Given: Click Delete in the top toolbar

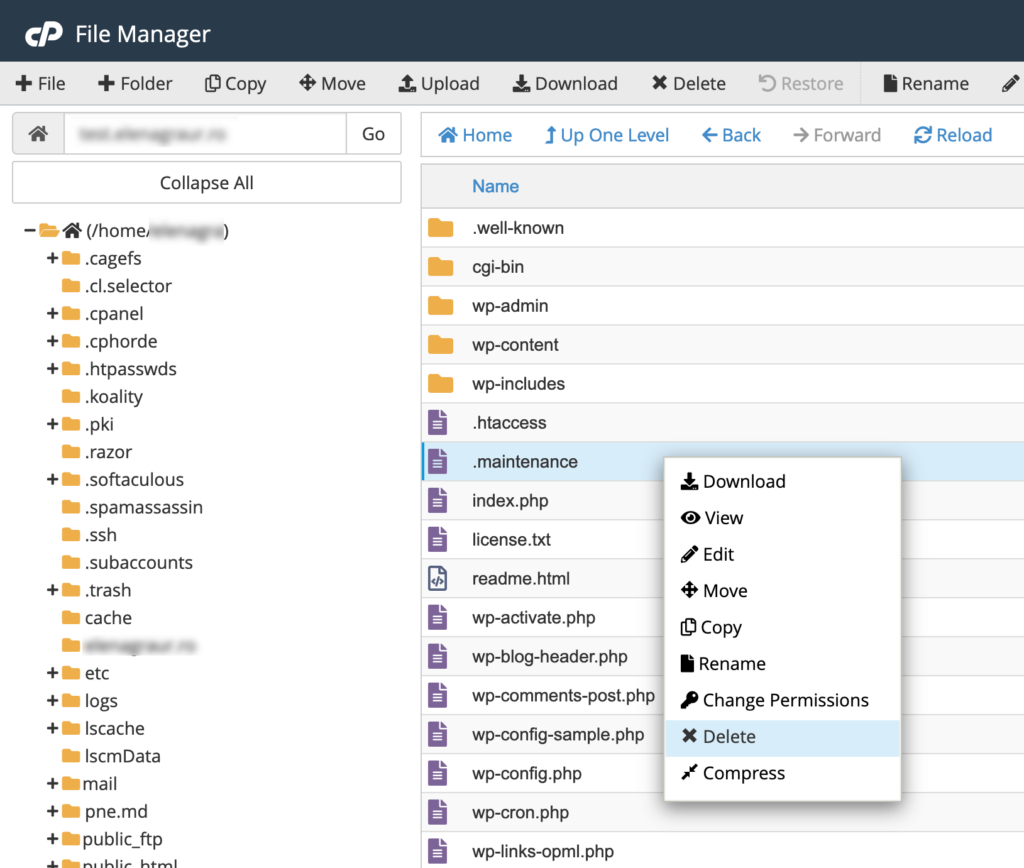Looking at the screenshot, I should click(689, 84).
